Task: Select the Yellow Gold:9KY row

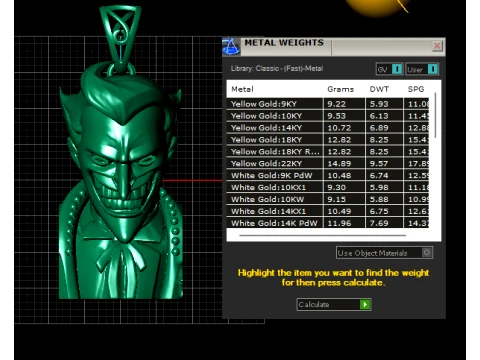Action: pyautogui.click(x=328, y=104)
